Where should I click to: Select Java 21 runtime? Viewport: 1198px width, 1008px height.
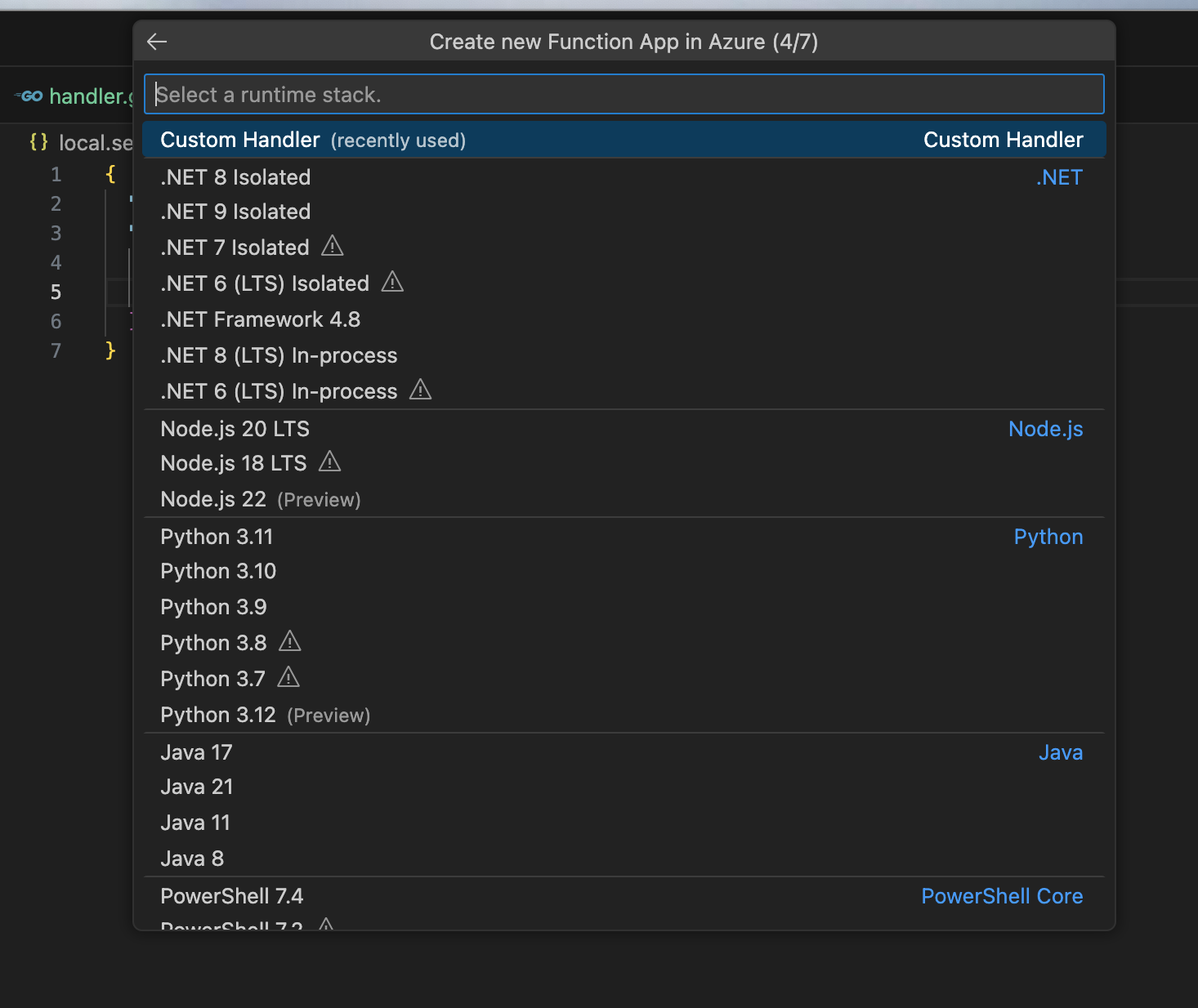click(x=624, y=787)
